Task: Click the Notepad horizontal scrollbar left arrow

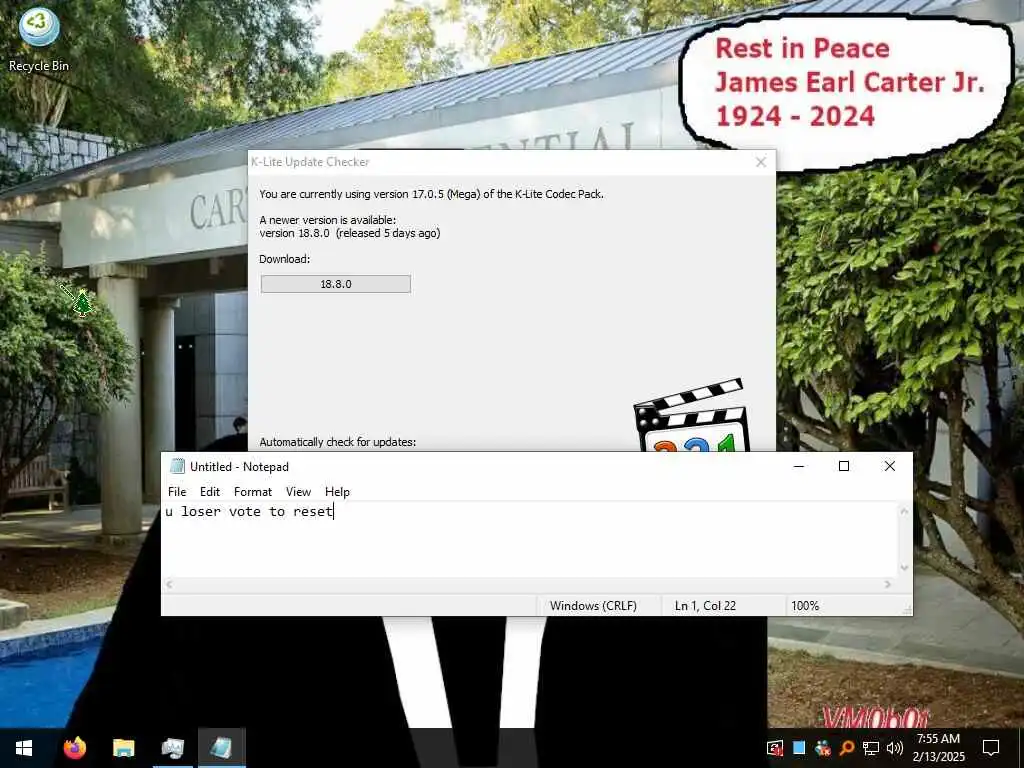Action: (x=169, y=584)
